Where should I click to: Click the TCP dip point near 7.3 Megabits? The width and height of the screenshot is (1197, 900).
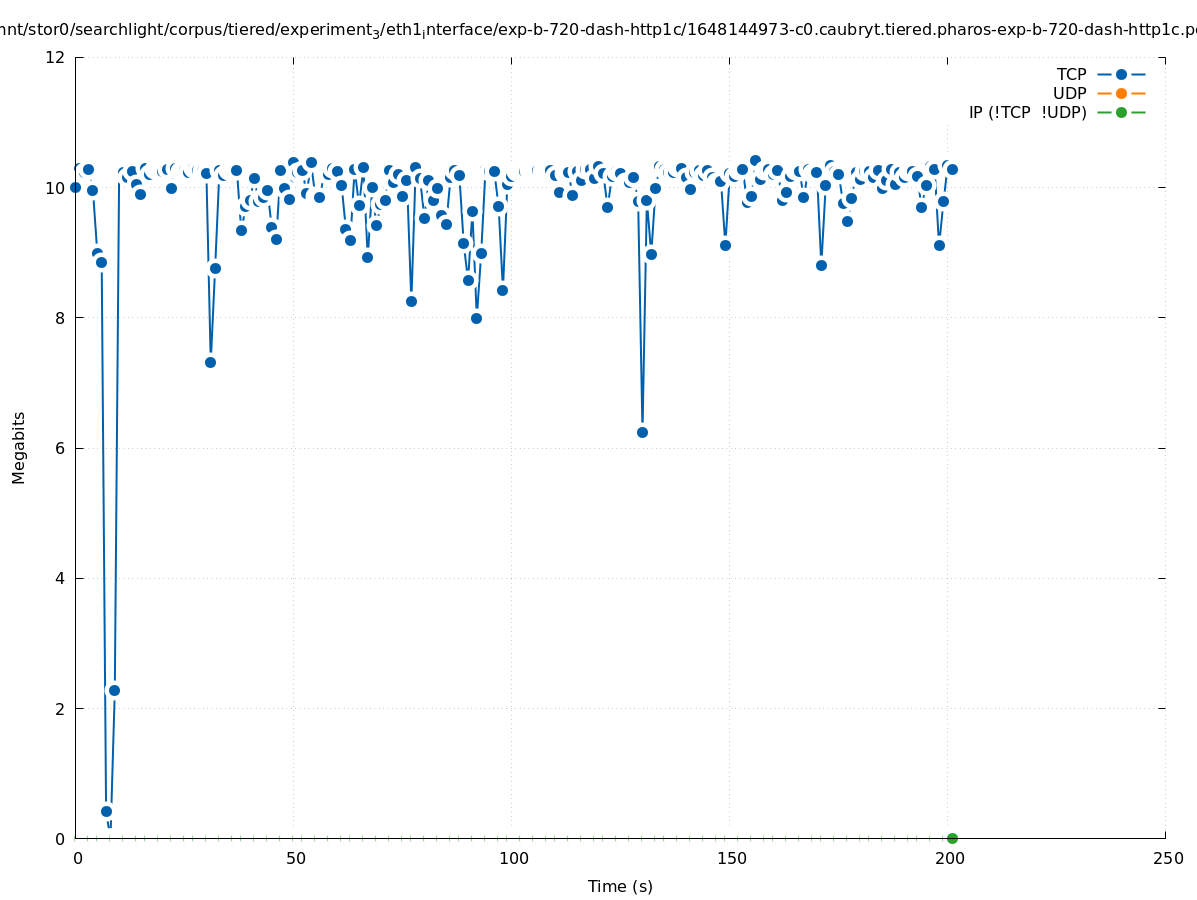pyautogui.click(x=210, y=362)
